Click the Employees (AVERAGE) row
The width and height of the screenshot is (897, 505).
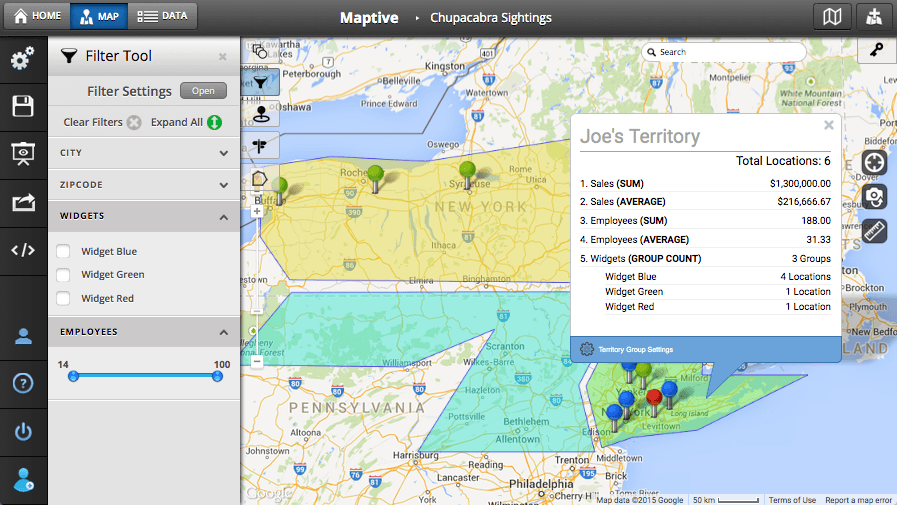click(x=705, y=240)
